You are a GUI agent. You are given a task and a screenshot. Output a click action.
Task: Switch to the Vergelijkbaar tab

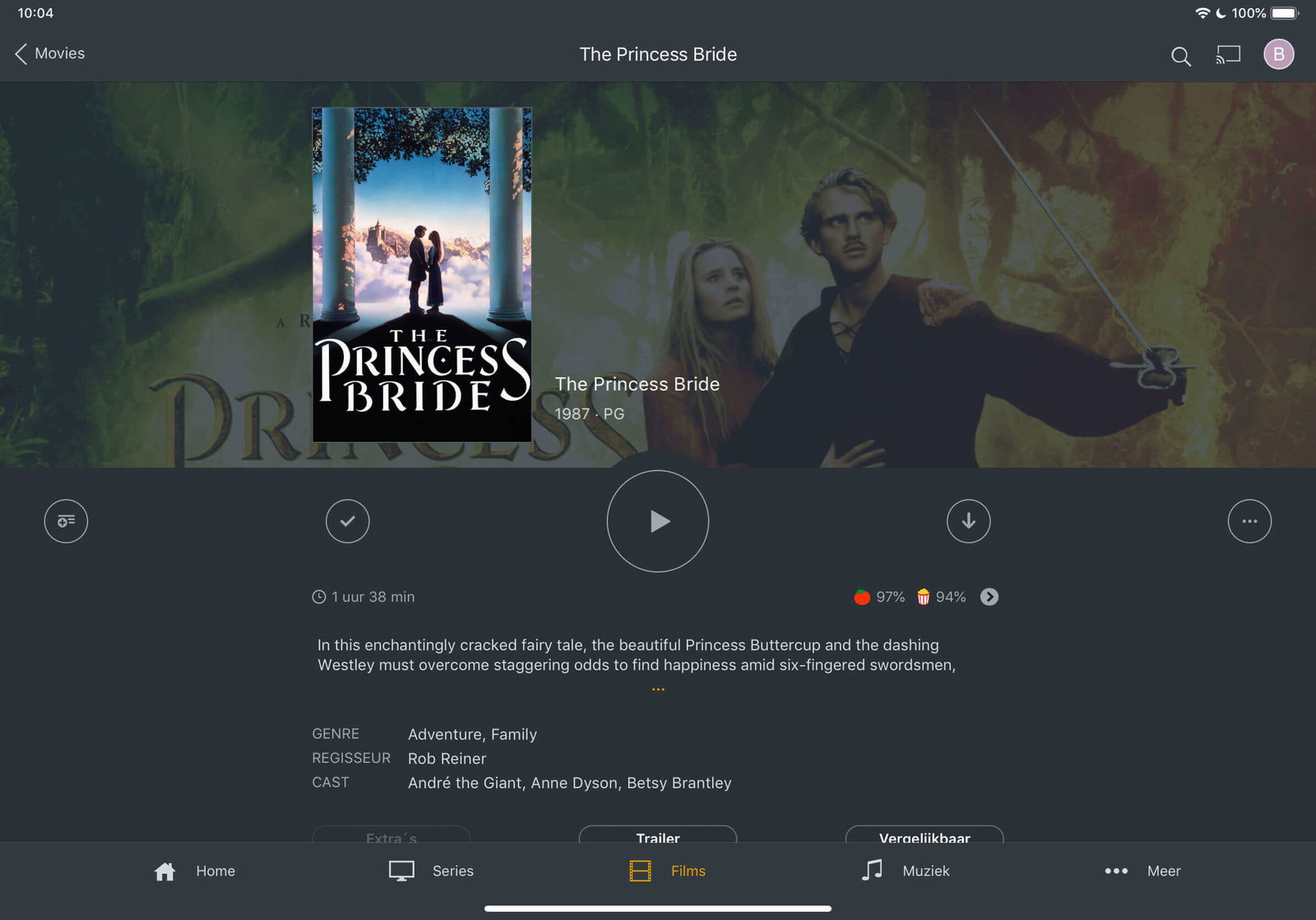(x=924, y=834)
